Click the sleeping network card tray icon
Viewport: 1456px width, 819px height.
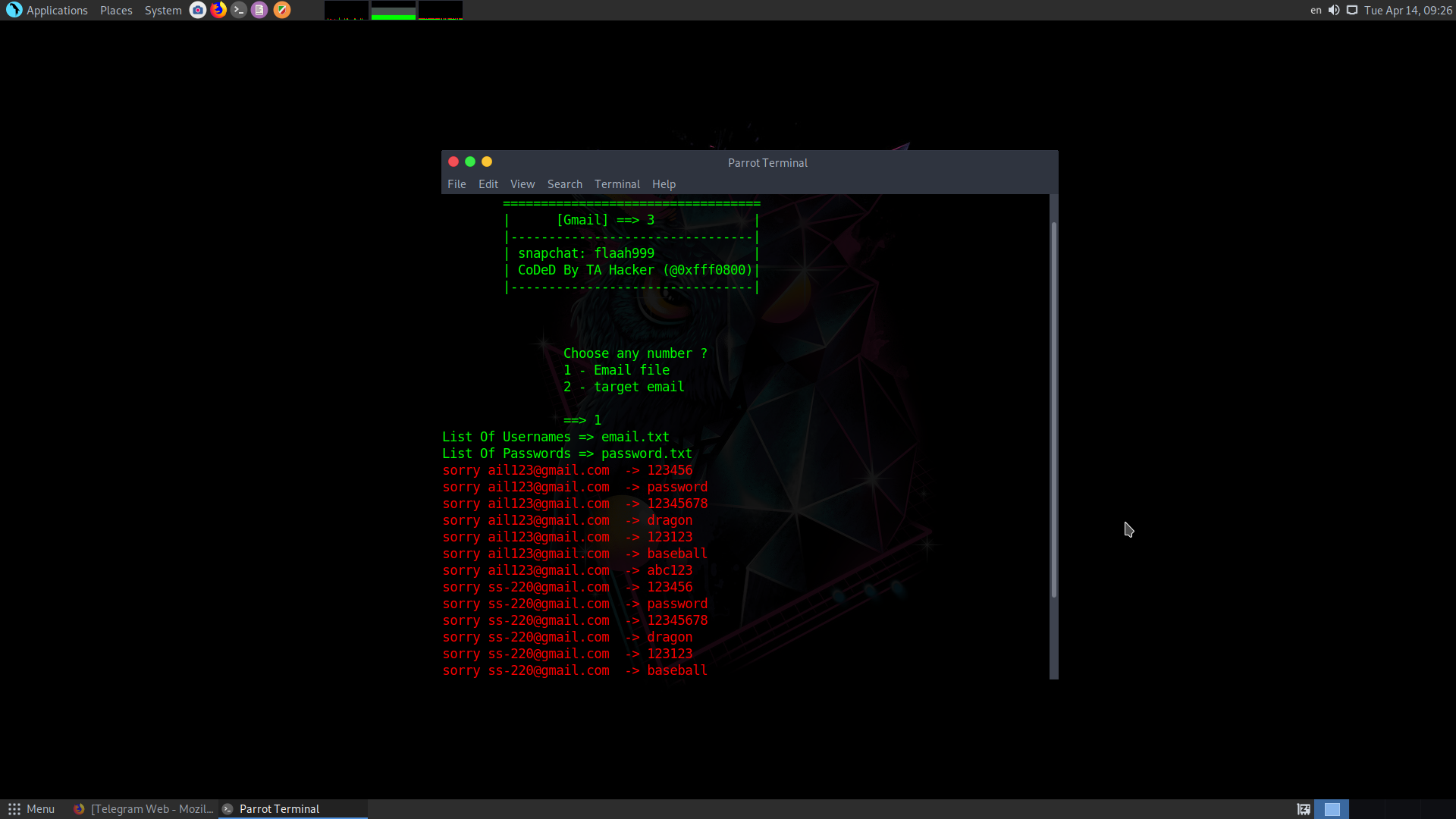1304,809
